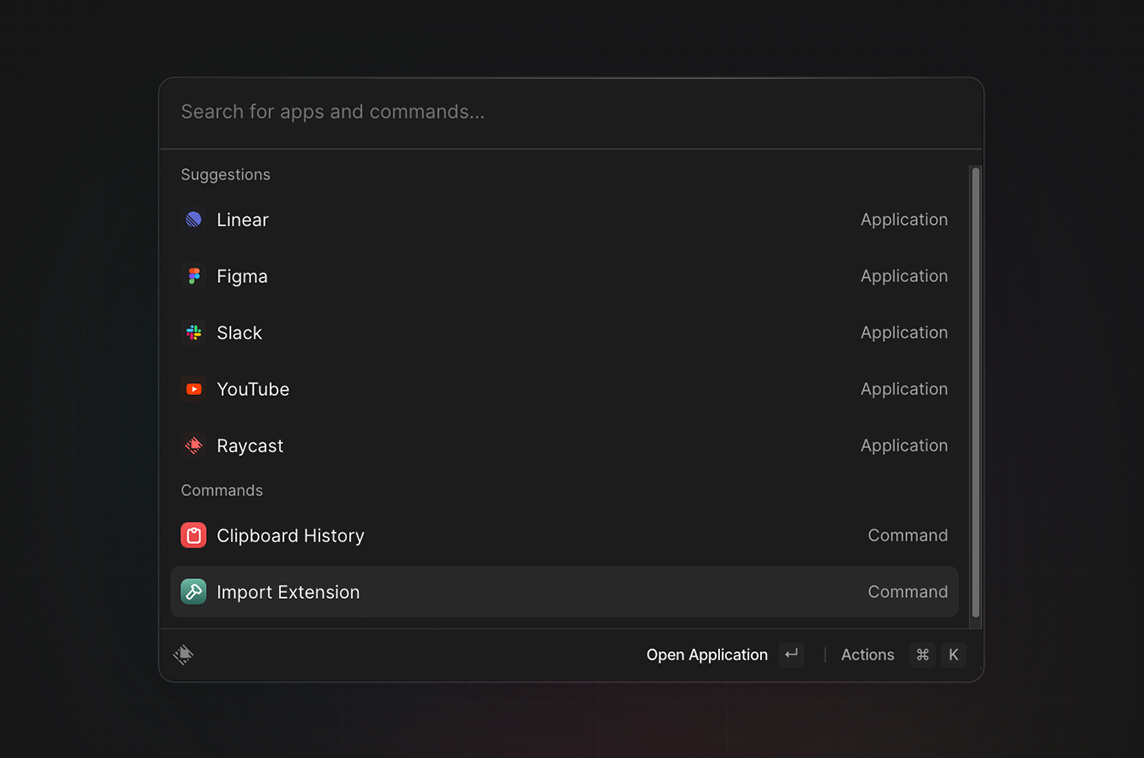
Task: Click the Import Extension green icon
Action: point(193,592)
